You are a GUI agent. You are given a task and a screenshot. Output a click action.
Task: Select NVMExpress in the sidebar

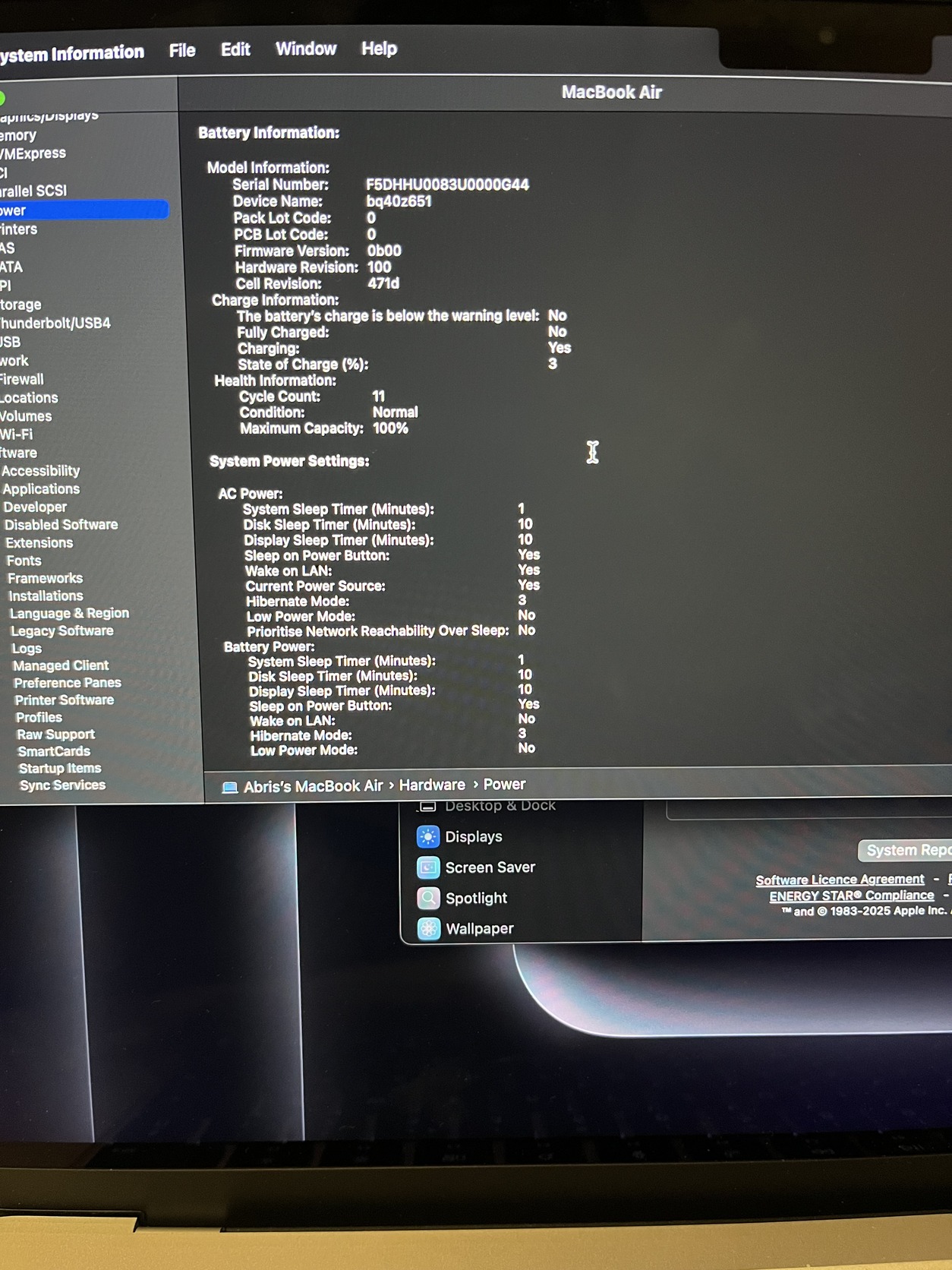click(x=33, y=153)
